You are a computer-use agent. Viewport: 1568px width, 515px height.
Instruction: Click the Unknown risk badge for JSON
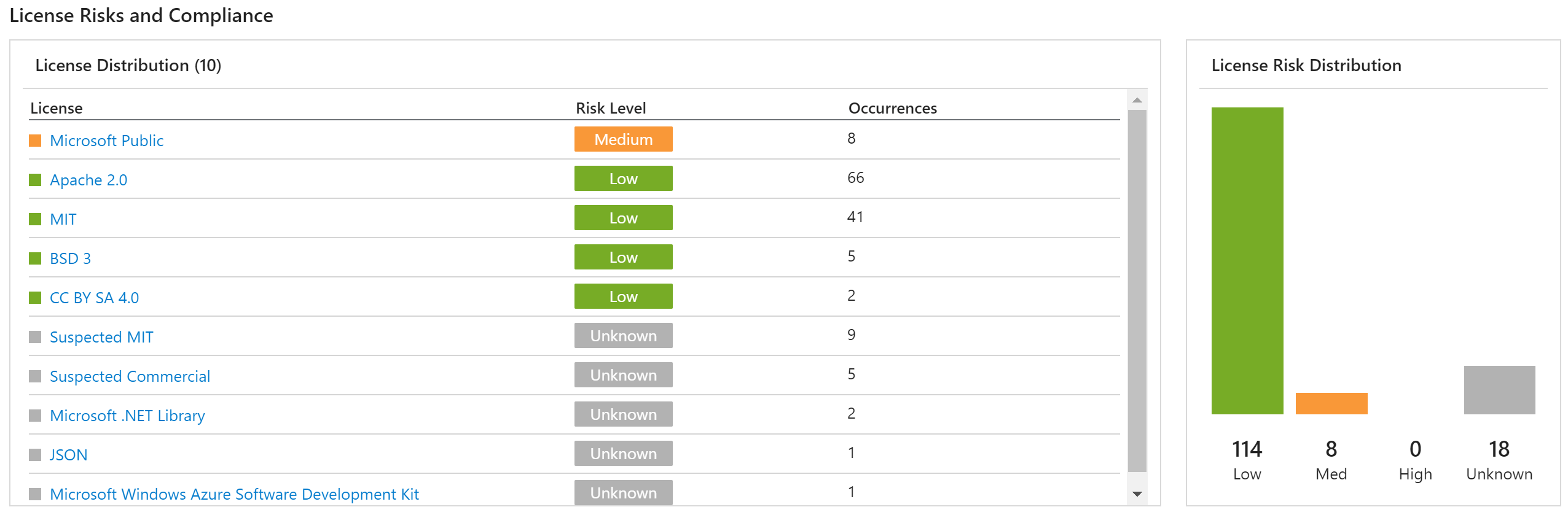[x=623, y=454]
